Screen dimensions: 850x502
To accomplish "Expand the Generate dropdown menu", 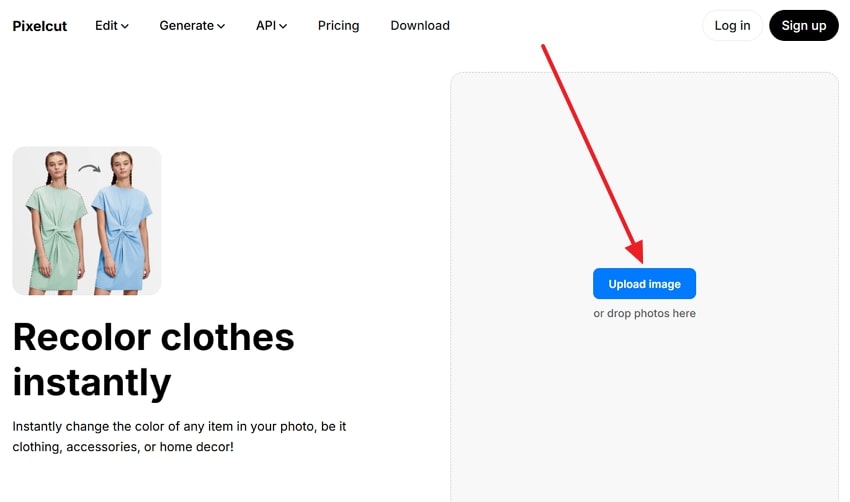I will pos(191,26).
